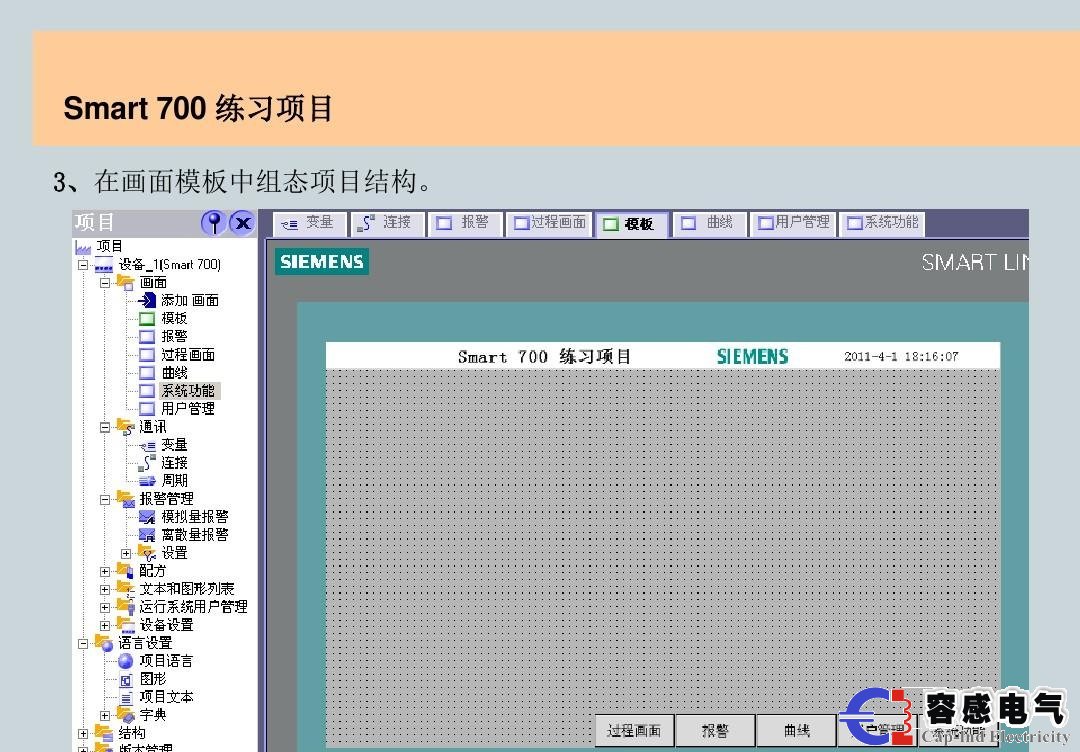Select 文本和图形列表 tree label
The height and width of the screenshot is (752, 1080).
[187, 589]
